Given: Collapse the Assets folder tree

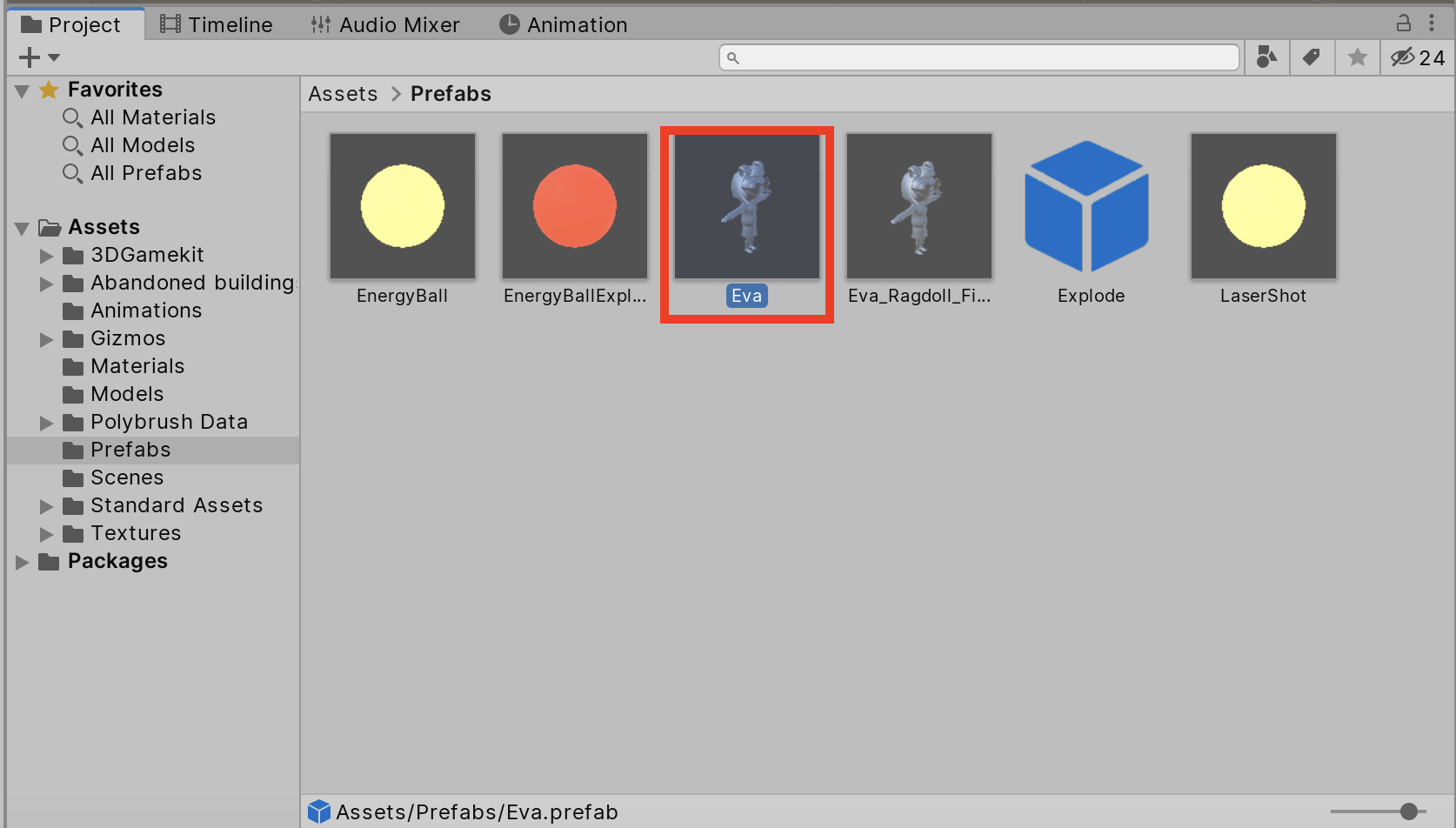Looking at the screenshot, I should click(x=23, y=229).
